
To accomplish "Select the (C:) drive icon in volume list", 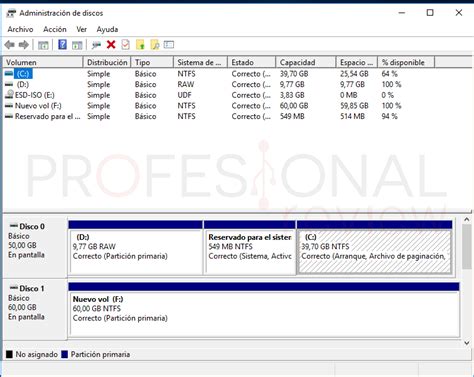I will point(9,73).
